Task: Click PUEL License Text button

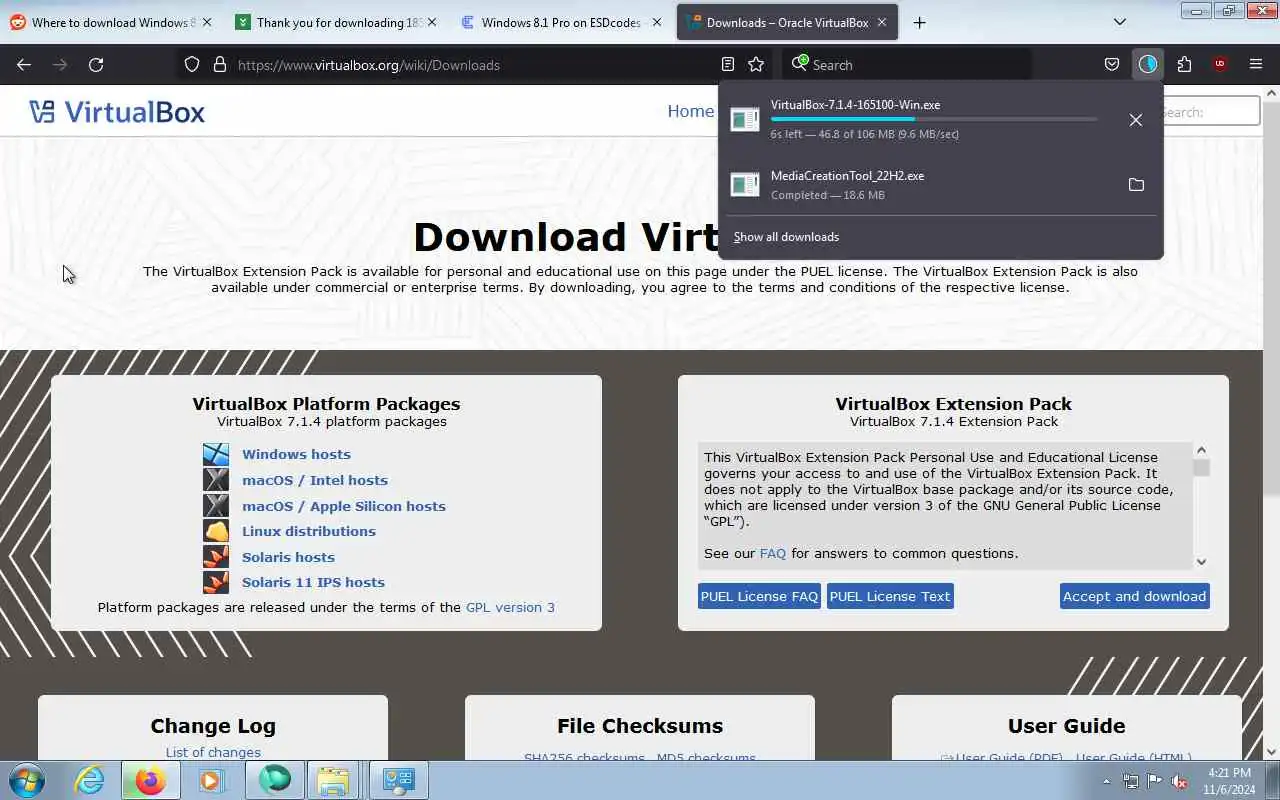Action: pos(890,596)
